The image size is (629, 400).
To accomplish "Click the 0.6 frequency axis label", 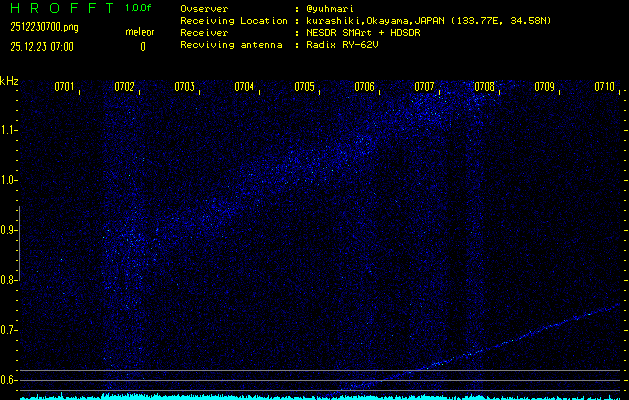I will 9,380.
